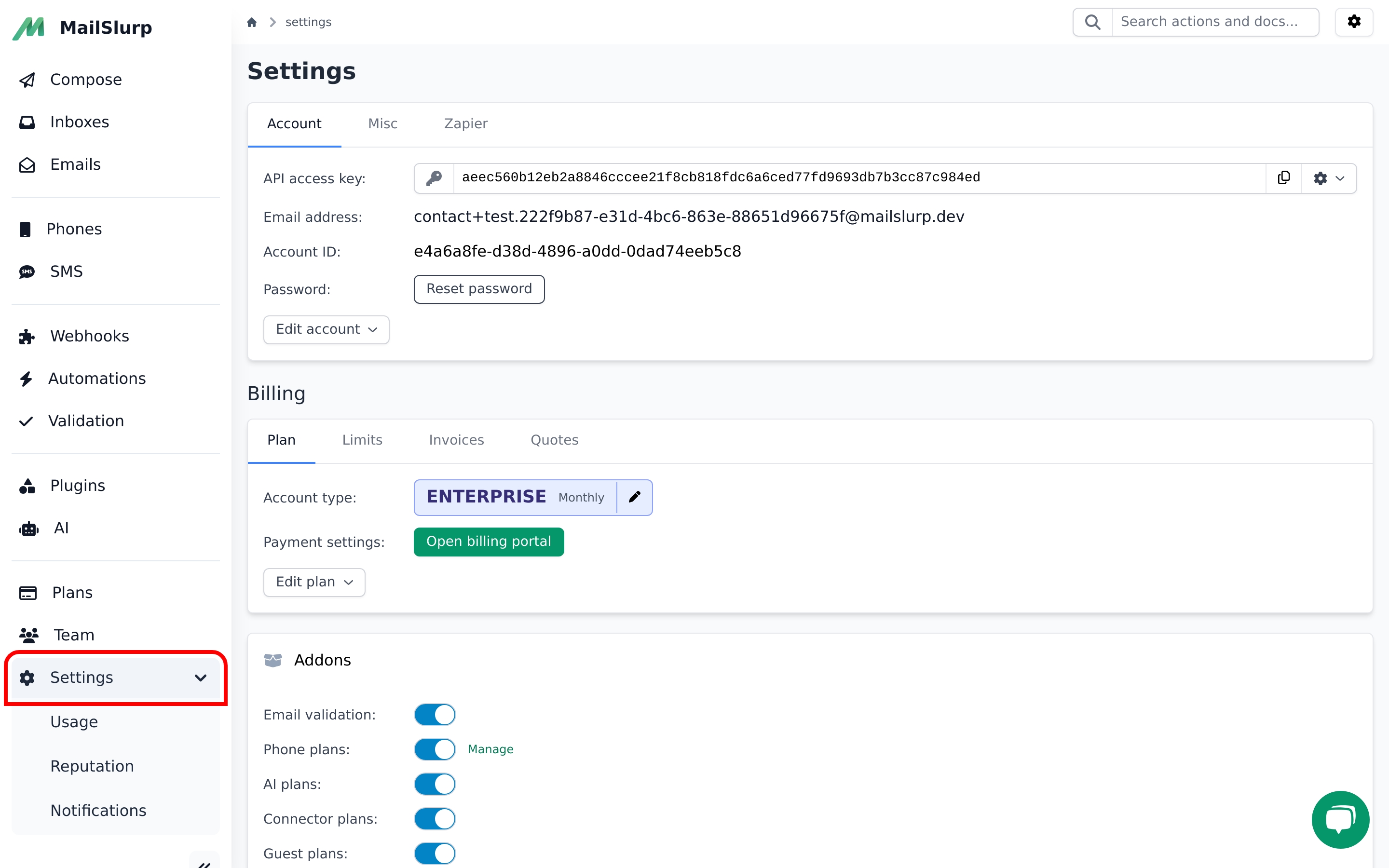
Task: Select the Misc settings tab
Action: click(383, 123)
